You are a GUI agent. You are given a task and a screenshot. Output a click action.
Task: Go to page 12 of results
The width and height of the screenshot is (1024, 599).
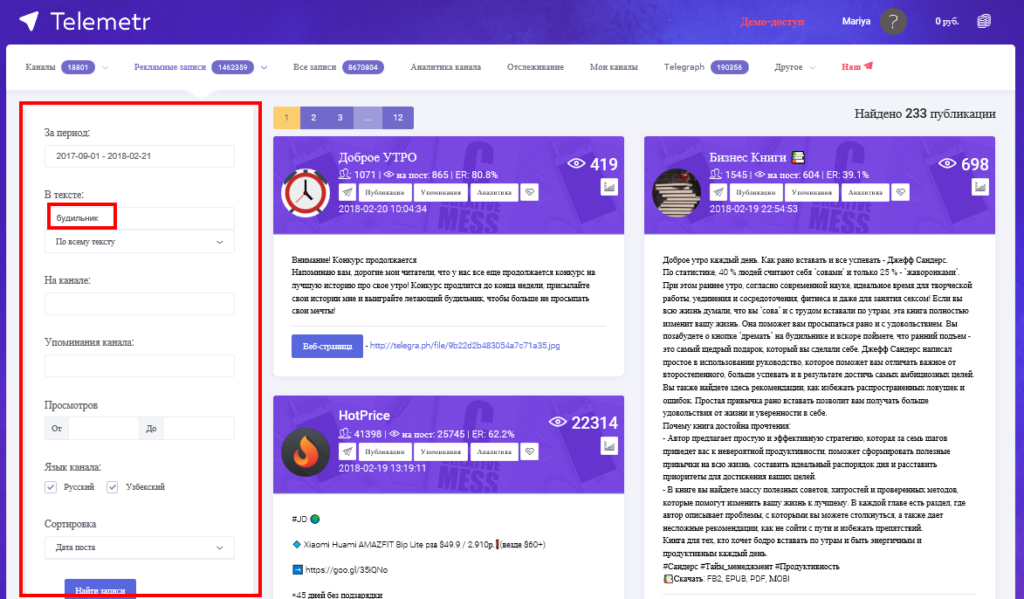pos(398,118)
